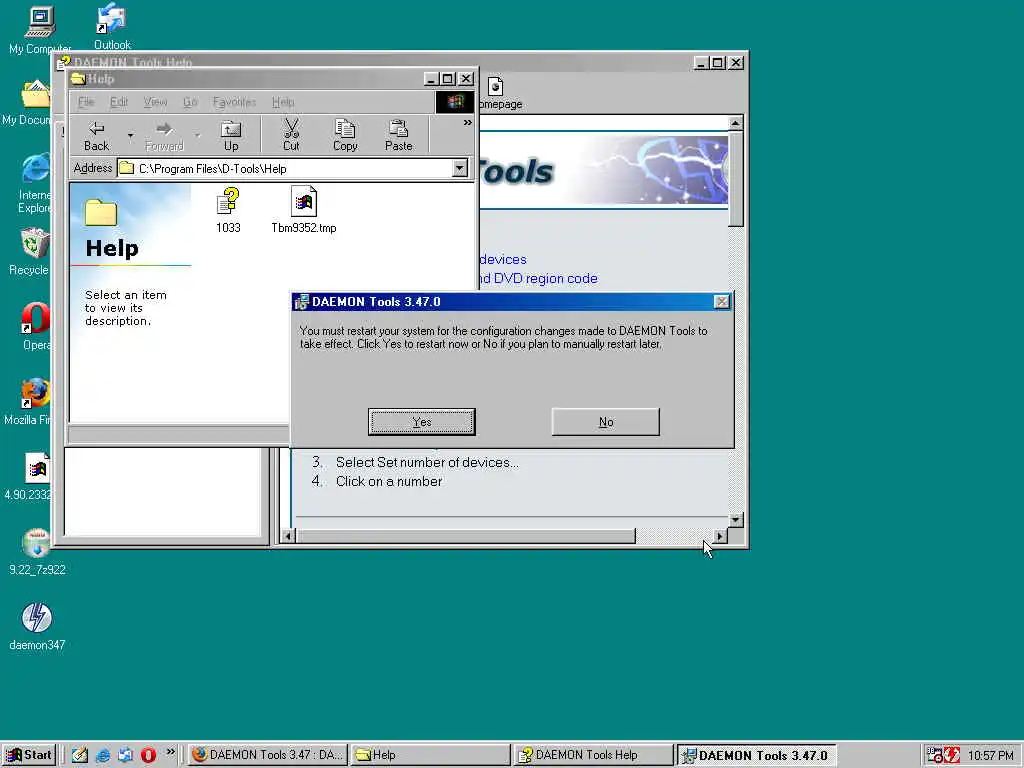This screenshot has width=1024, height=768.
Task: Click scroll down arrow in DAEMON Tools Help
Action: (x=735, y=520)
